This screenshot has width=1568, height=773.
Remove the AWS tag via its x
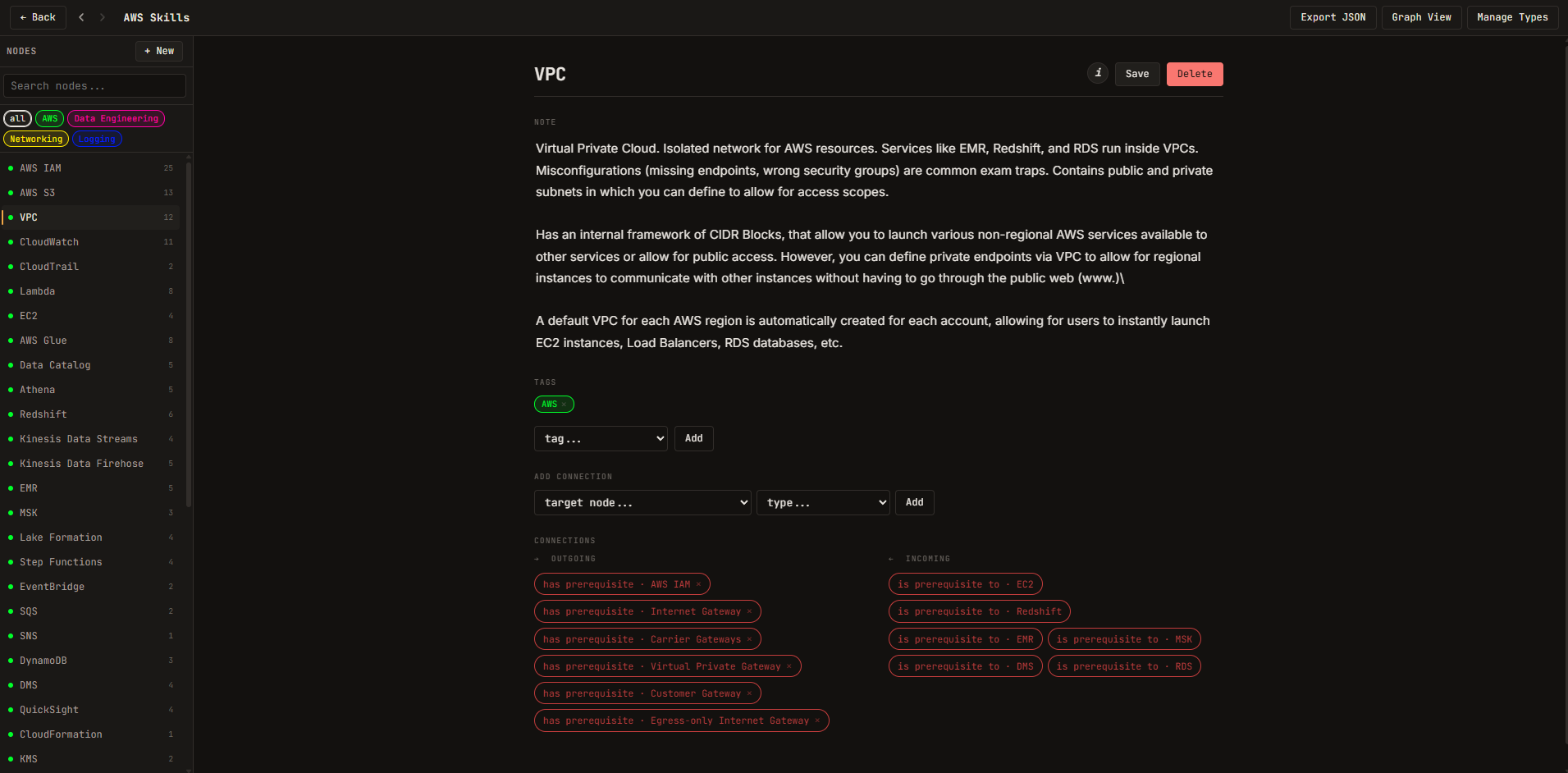564,405
